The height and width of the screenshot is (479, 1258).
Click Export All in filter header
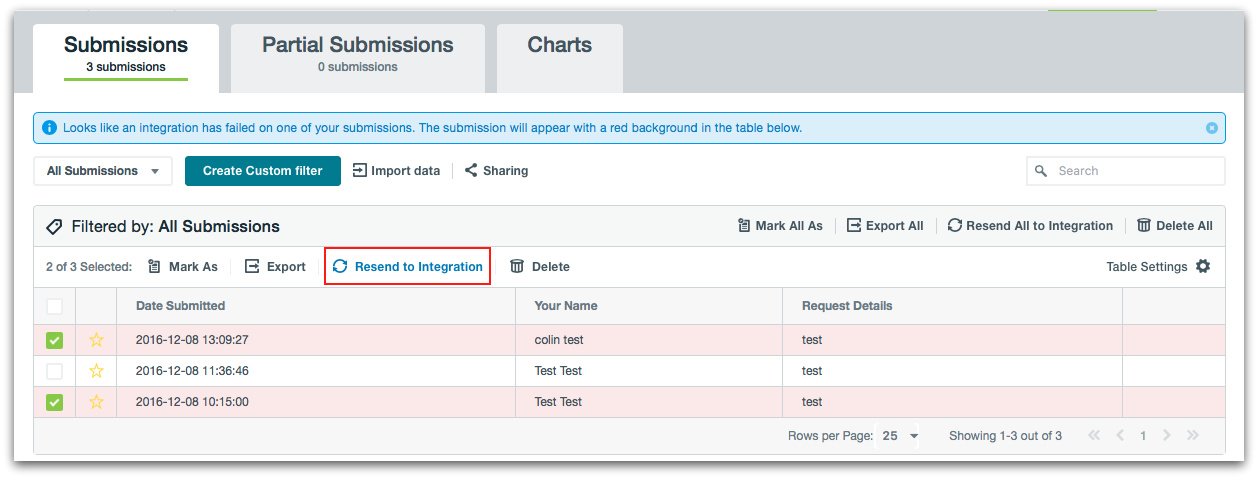pos(885,226)
